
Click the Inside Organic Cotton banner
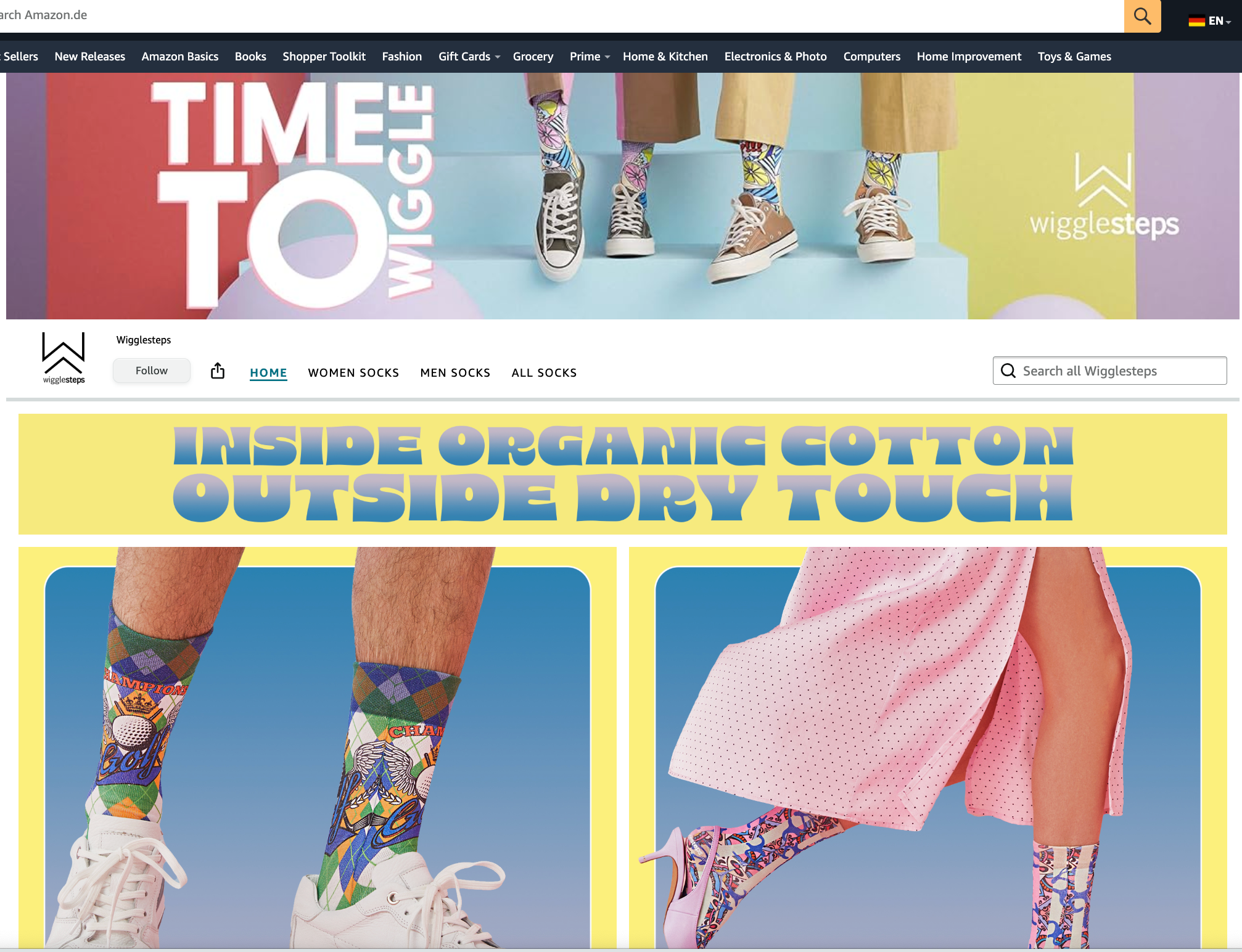tap(623, 474)
